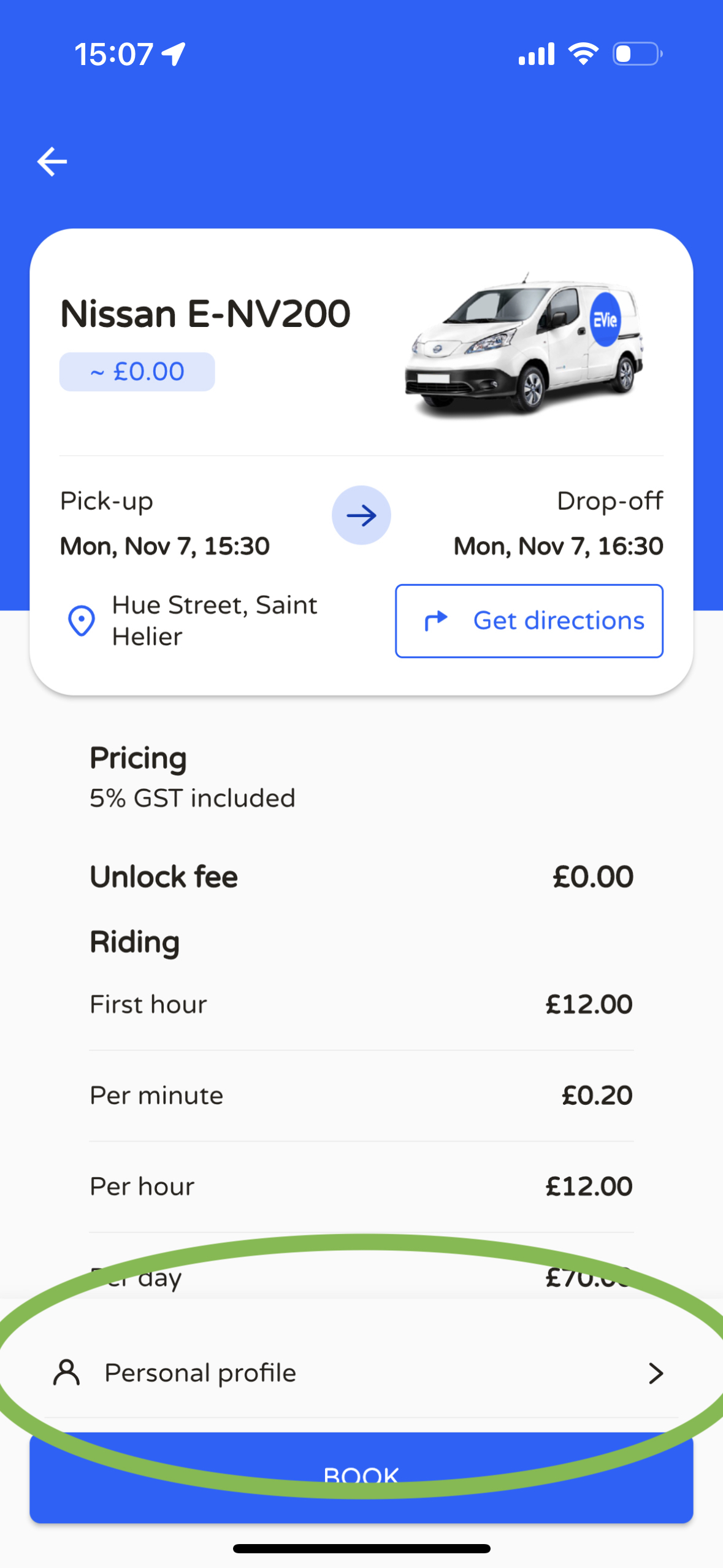
Task: Tap the turn arrow icon in Get directions
Action: pyautogui.click(x=436, y=621)
